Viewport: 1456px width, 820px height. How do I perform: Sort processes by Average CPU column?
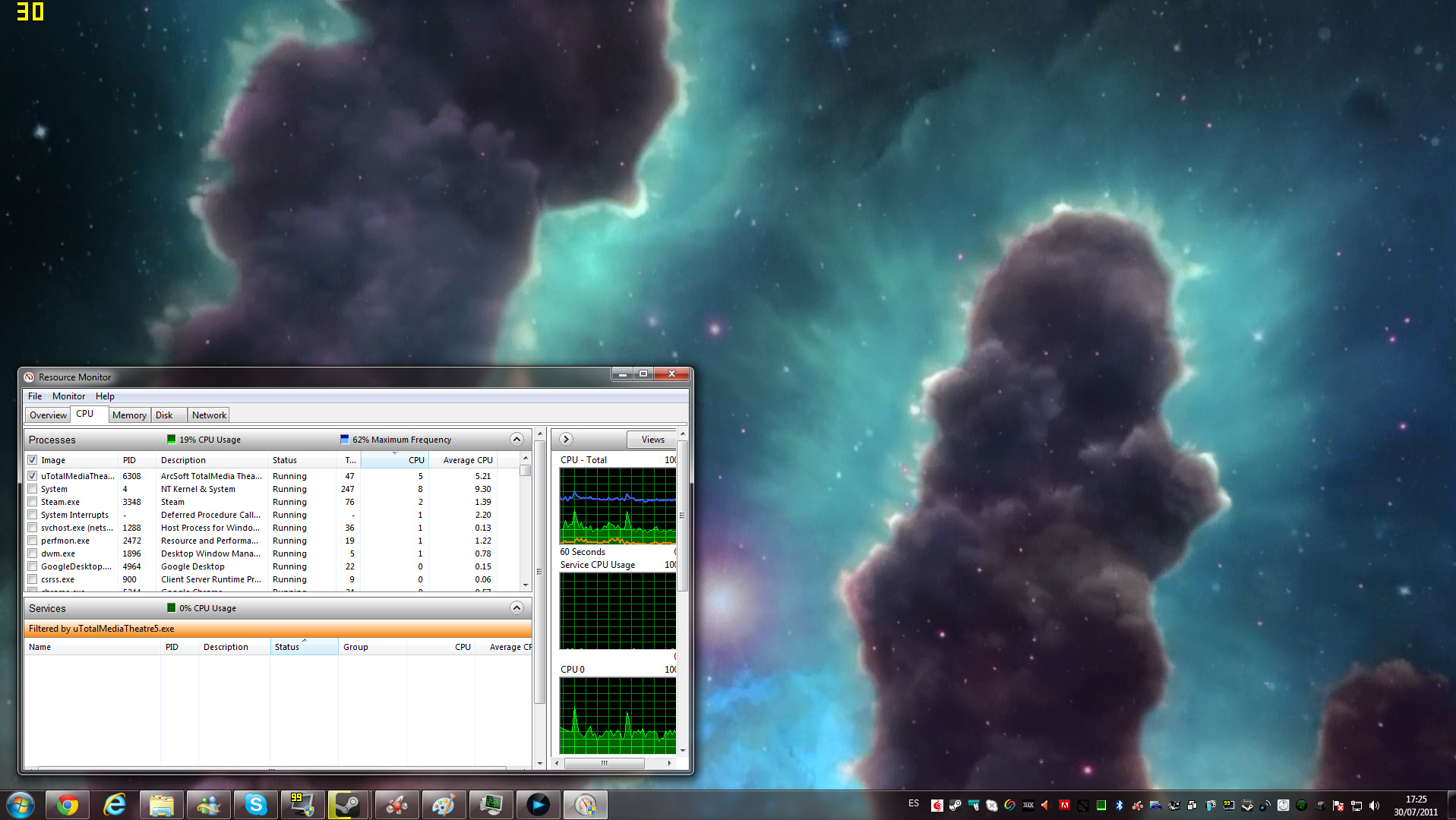pos(467,460)
